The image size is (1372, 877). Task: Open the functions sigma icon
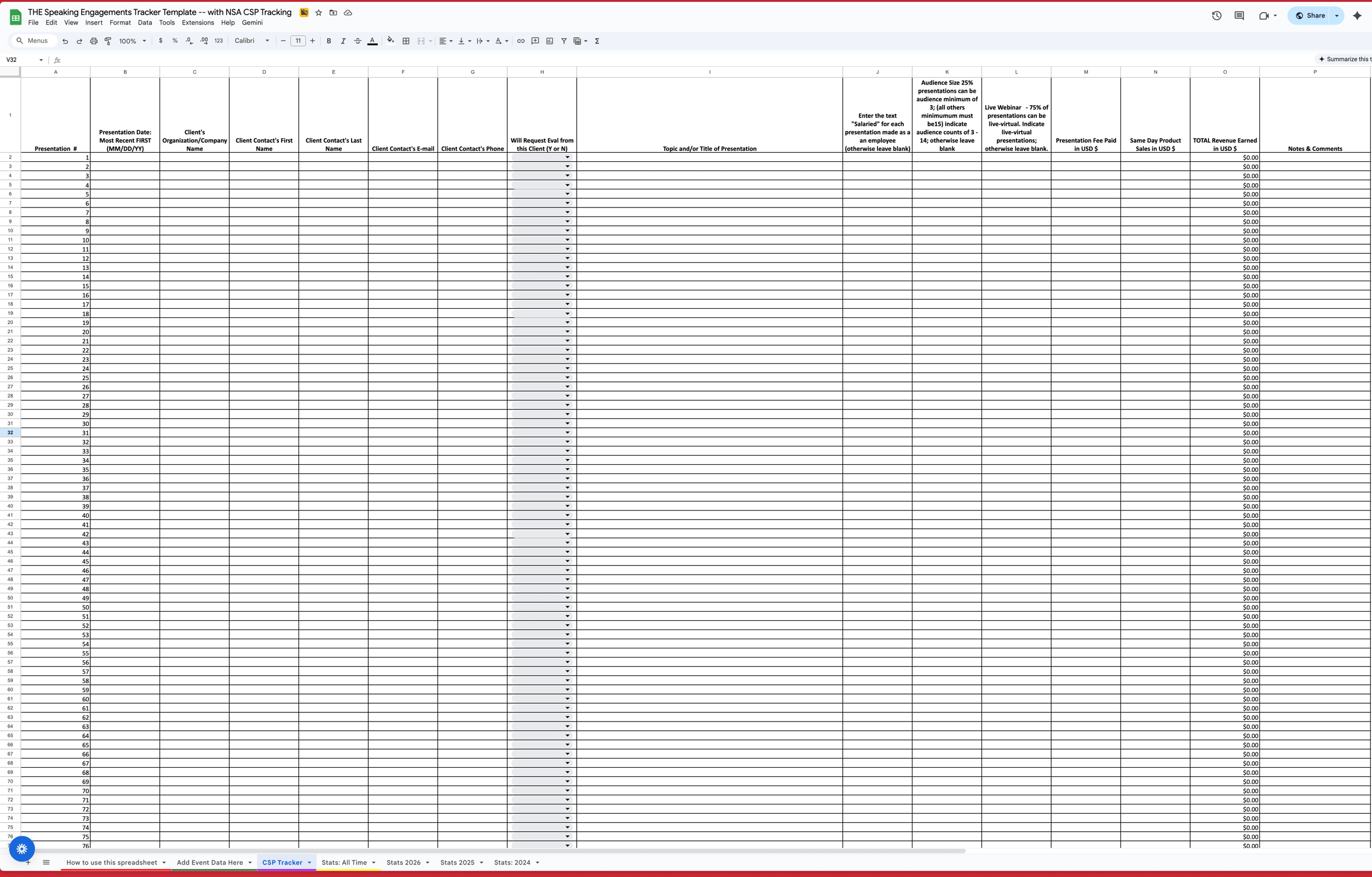(x=597, y=41)
